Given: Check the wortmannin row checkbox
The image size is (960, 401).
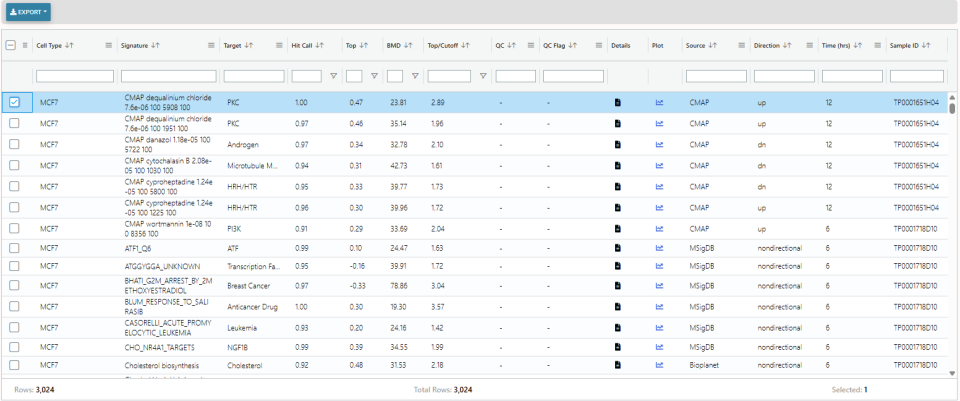Looking at the screenshot, I should (14, 228).
